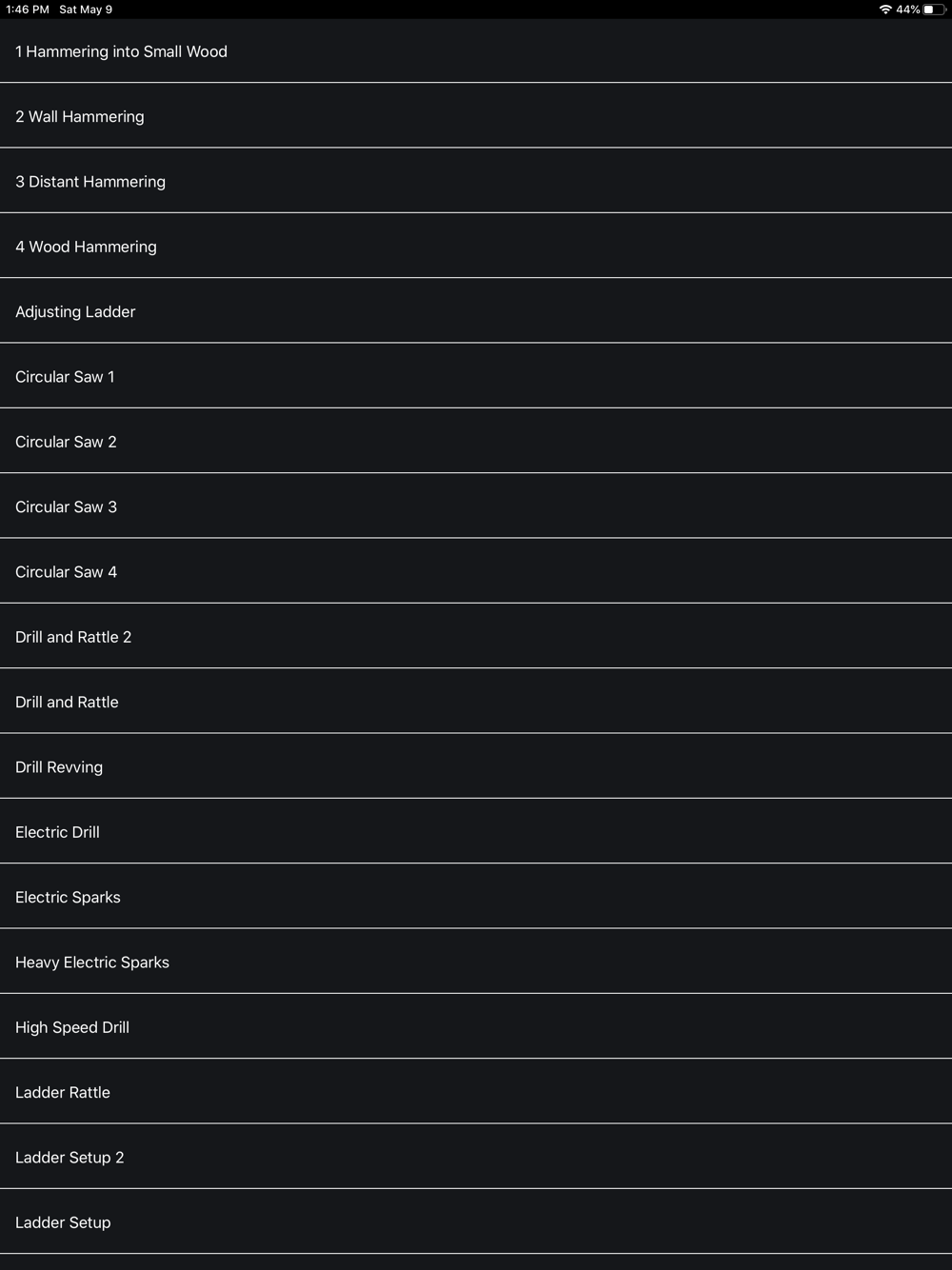This screenshot has height=1270, width=952.
Task: Select Heavy Electric Sparks sound
Action: point(476,962)
